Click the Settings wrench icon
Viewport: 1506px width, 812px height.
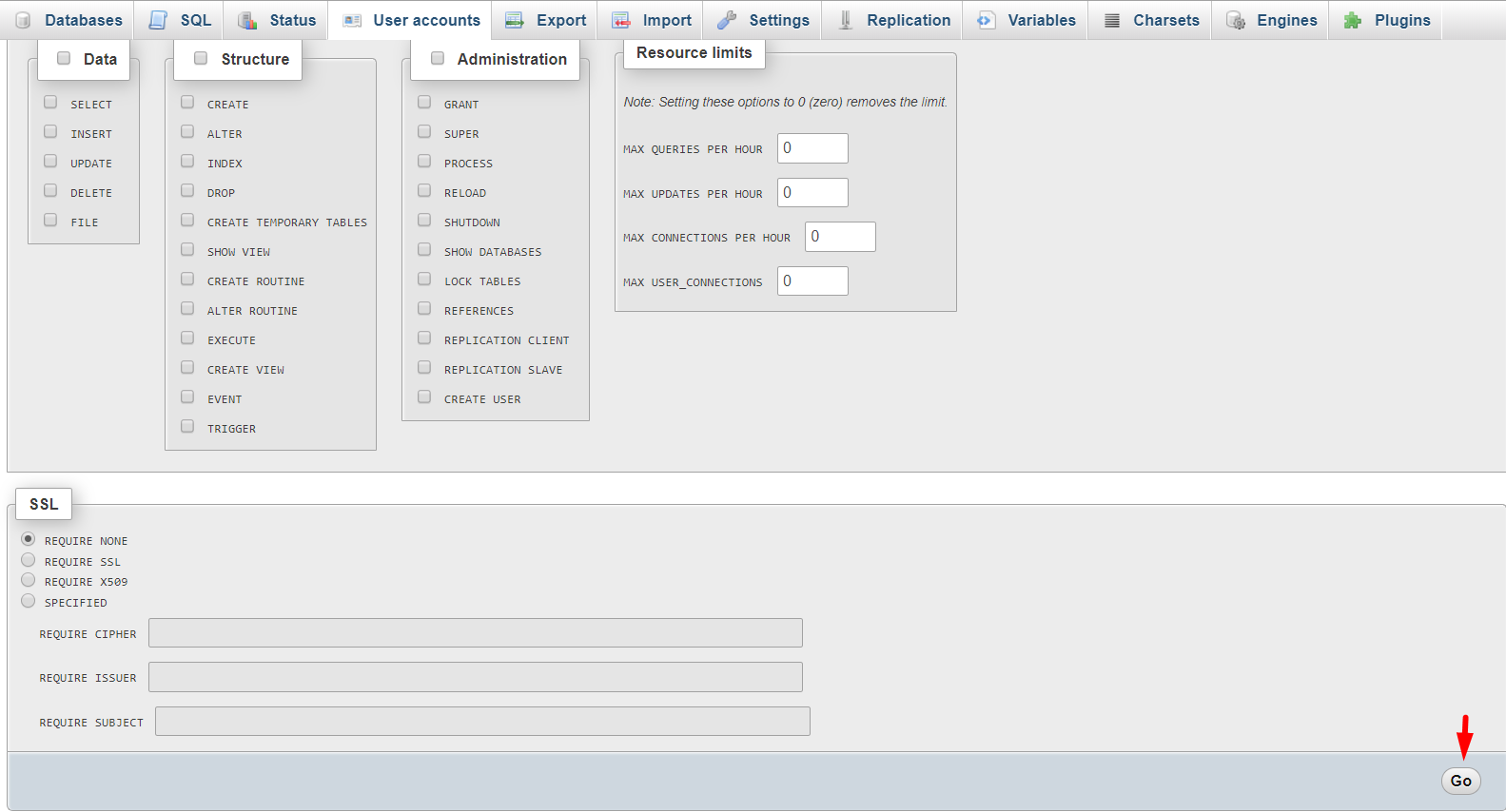(x=727, y=20)
